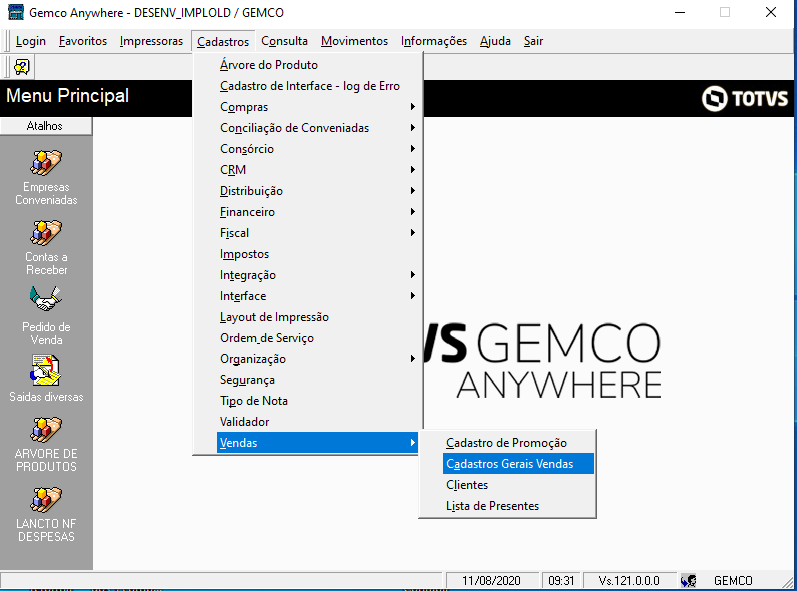Open the Informações menu

(434, 41)
